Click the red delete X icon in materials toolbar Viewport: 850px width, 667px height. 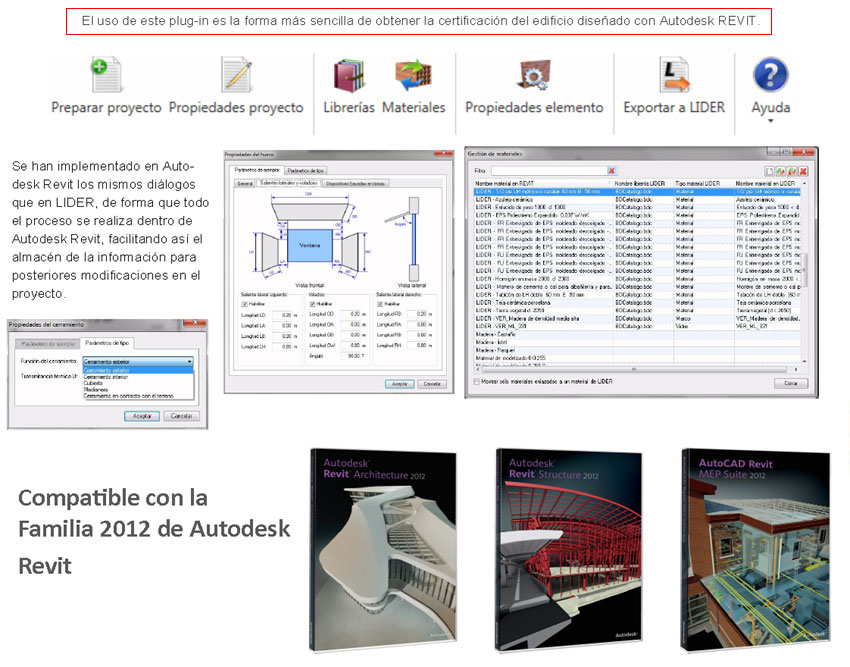[x=803, y=171]
